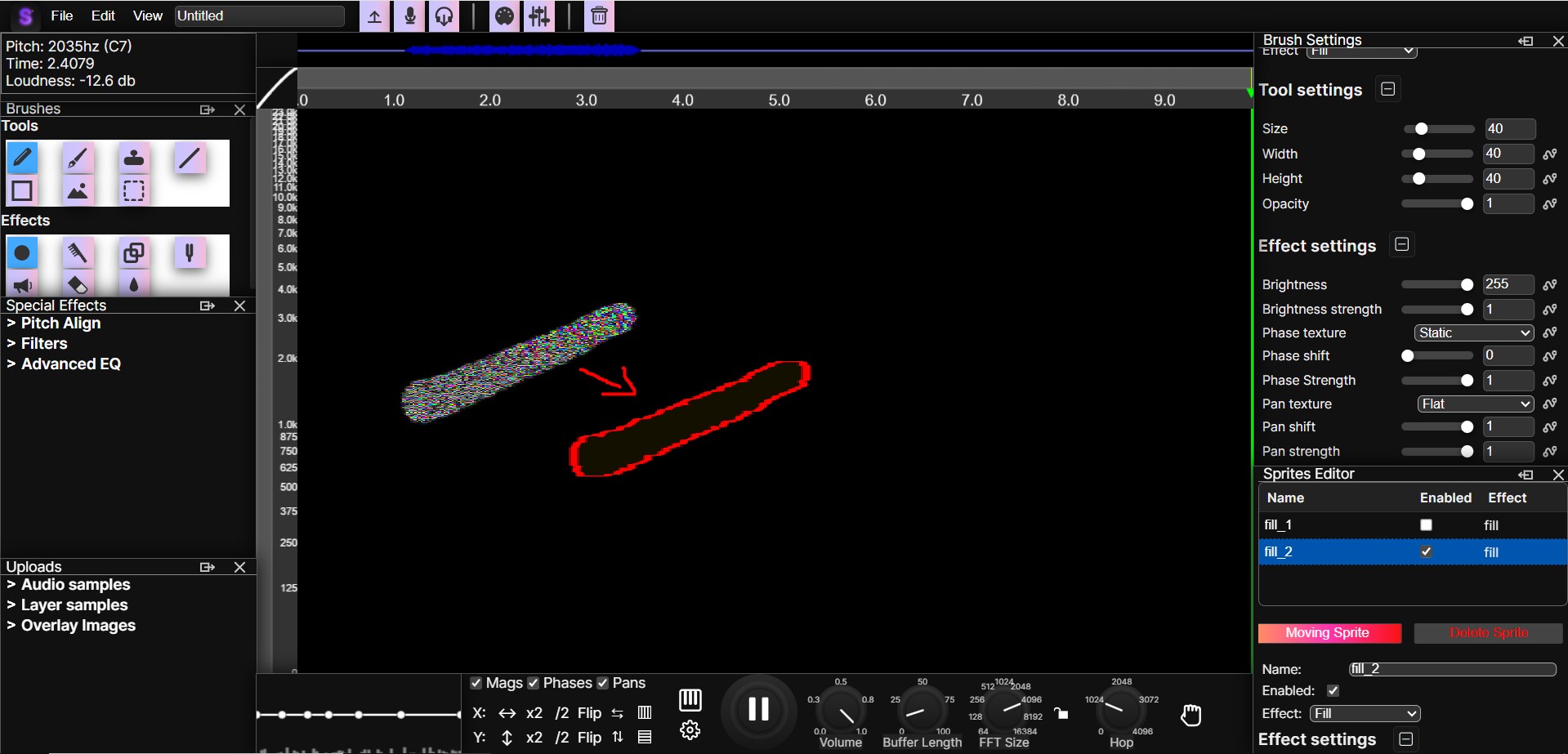Screen dimensions: 1568x754
Task: Open the File menu
Action: [x=62, y=16]
